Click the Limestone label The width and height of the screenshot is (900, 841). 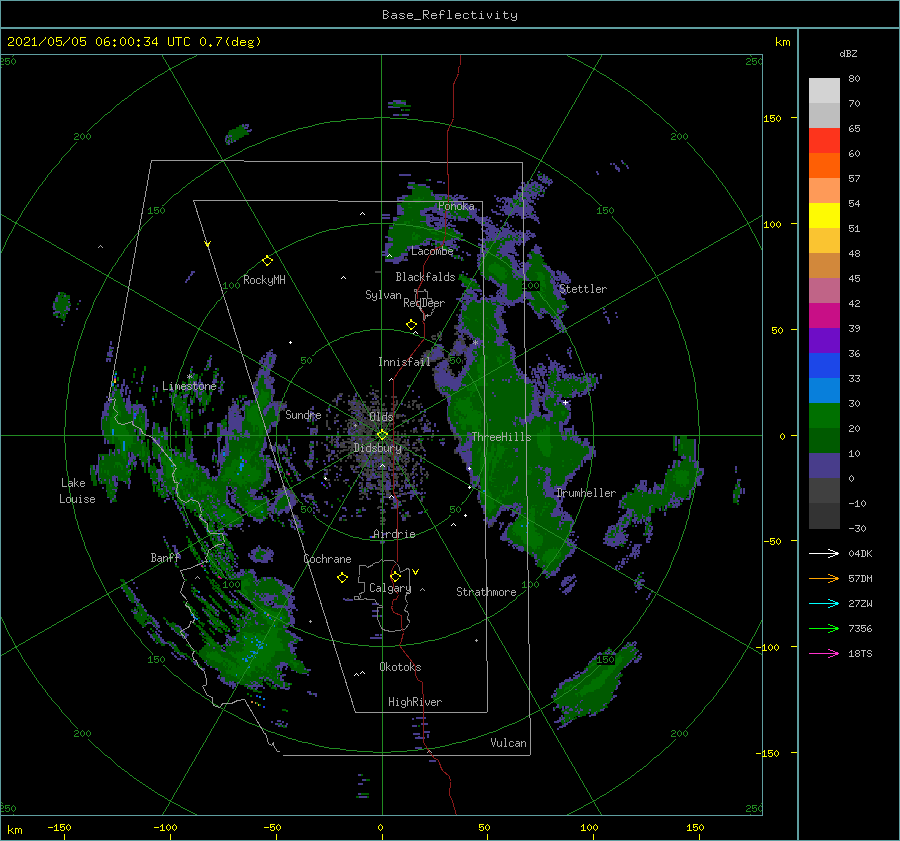(189, 386)
